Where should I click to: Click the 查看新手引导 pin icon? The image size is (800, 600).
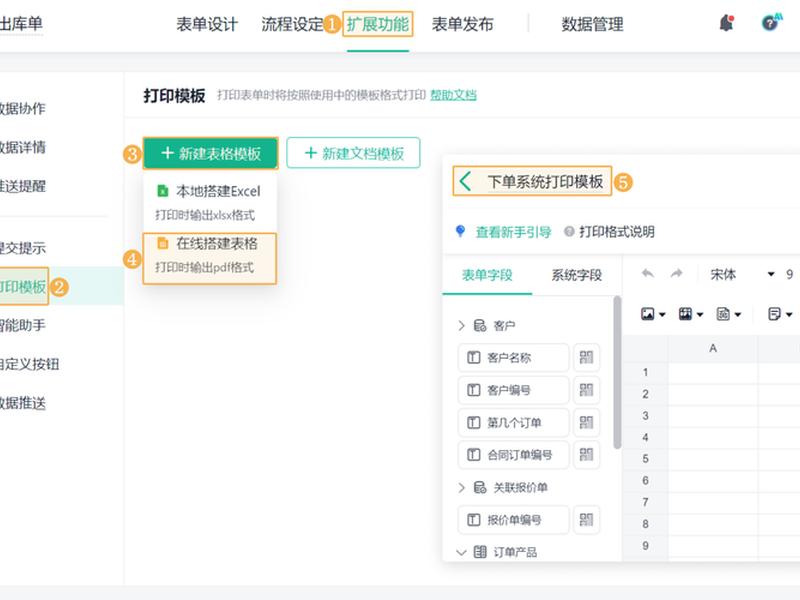coord(460,231)
